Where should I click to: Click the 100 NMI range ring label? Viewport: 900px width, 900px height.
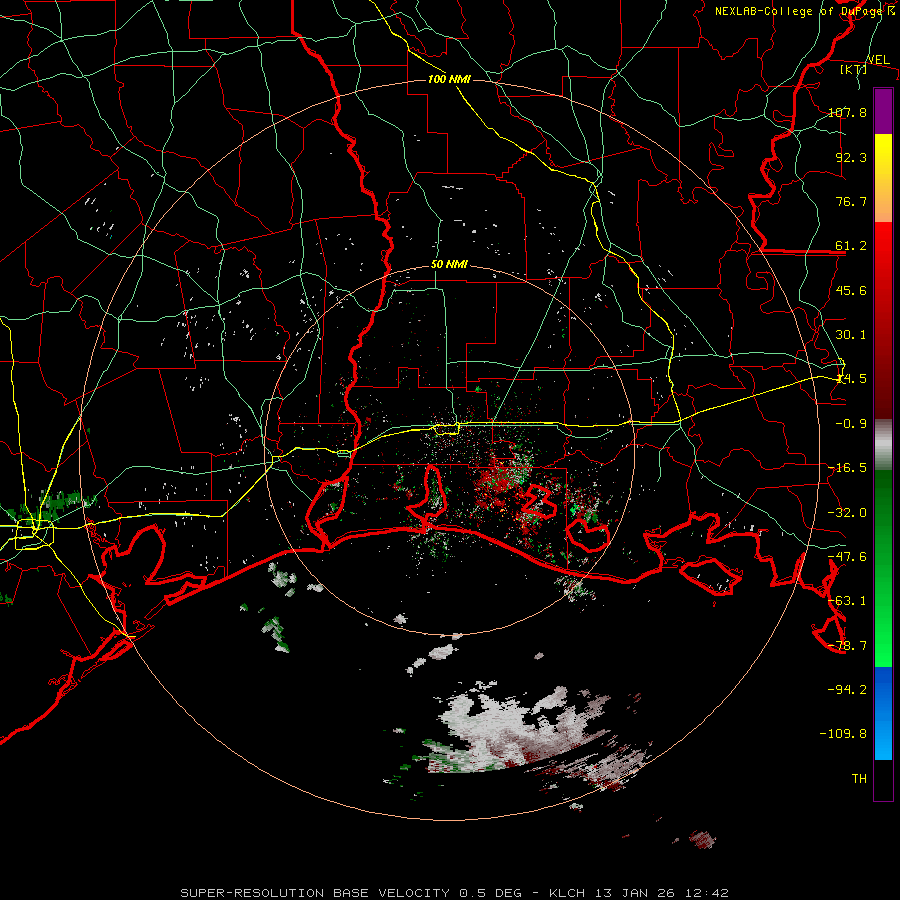click(x=449, y=79)
